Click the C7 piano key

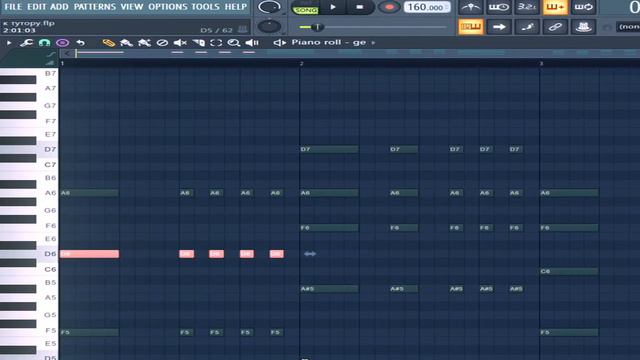29,165
